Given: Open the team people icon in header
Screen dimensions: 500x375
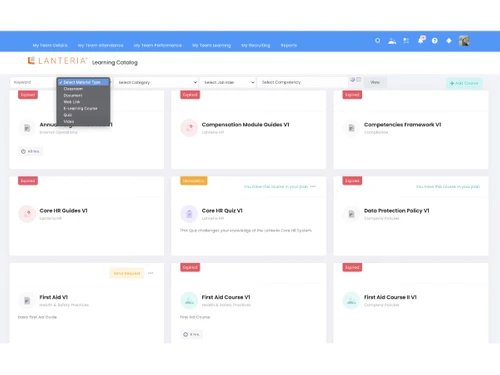Looking at the screenshot, I should tap(392, 41).
